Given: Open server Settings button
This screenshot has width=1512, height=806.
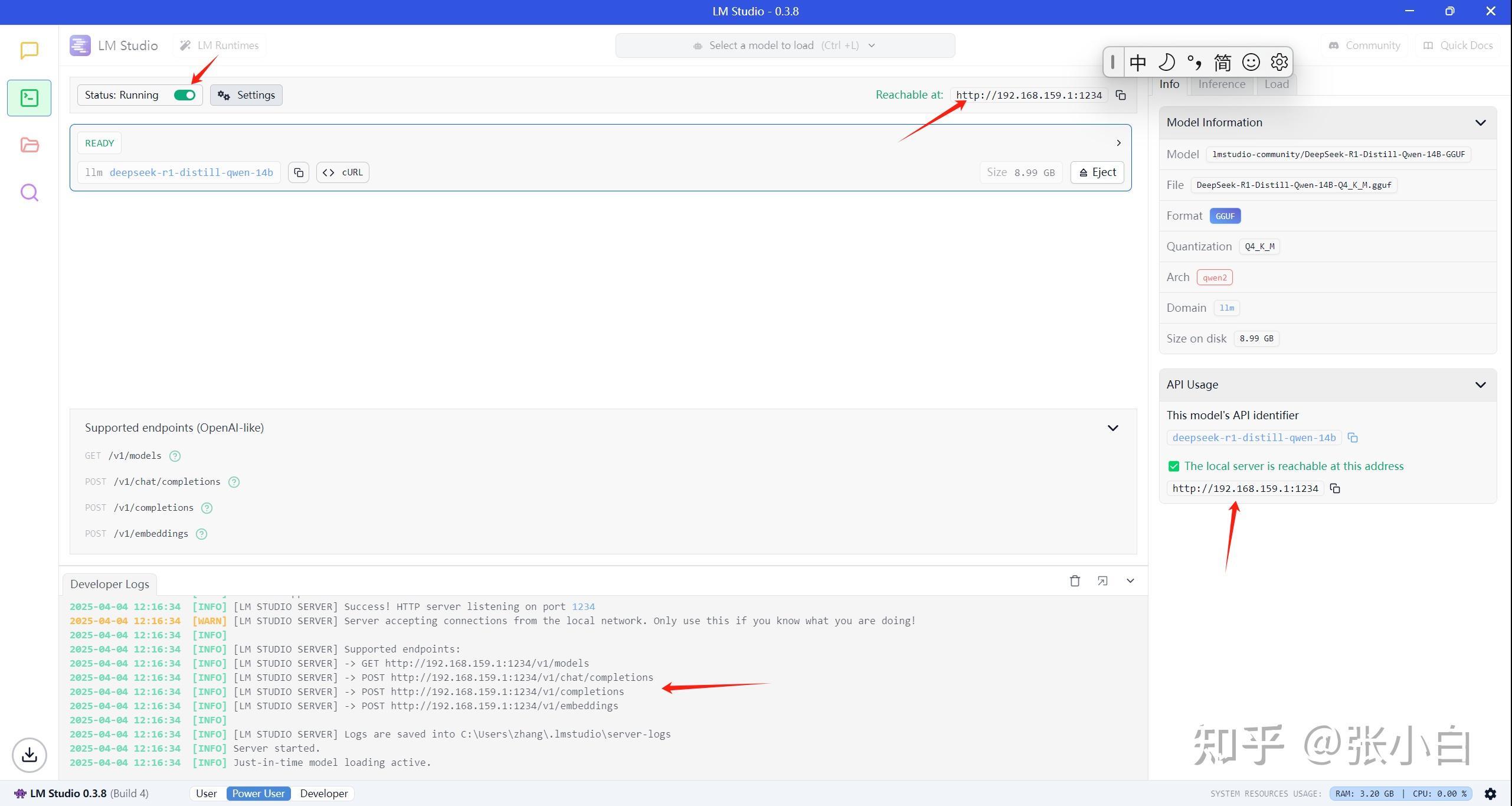Looking at the screenshot, I should click(246, 95).
